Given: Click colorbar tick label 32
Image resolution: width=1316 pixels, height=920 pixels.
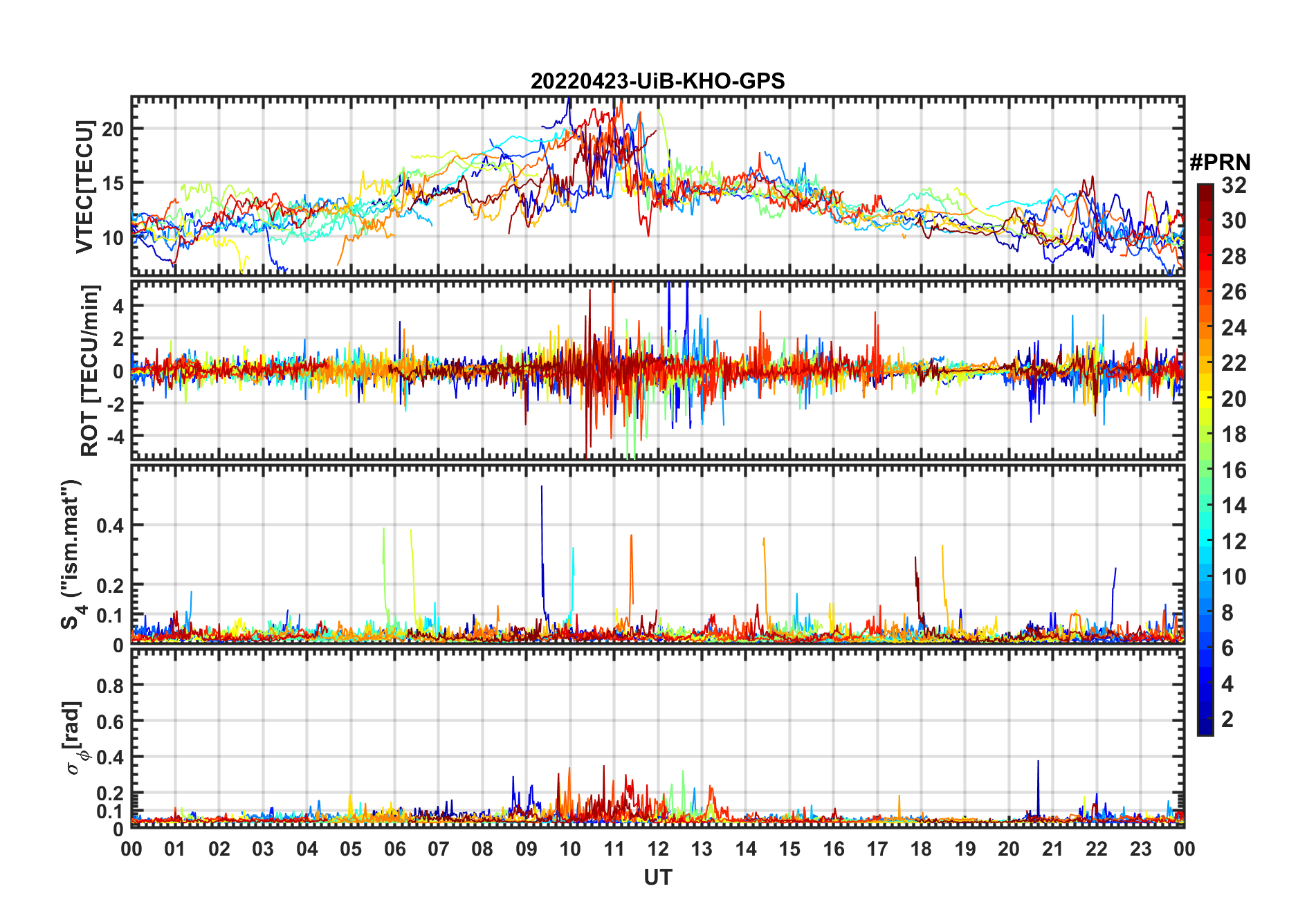Looking at the screenshot, I should click(1234, 185).
